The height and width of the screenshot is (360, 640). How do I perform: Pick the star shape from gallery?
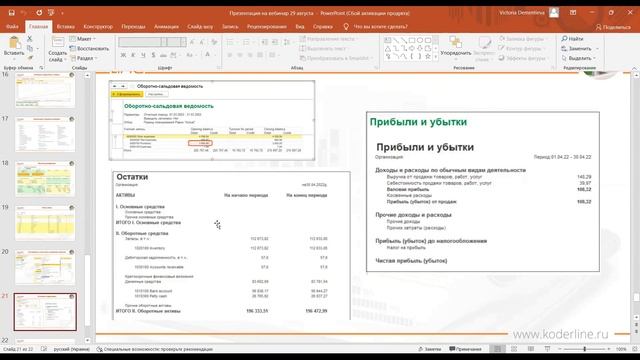click(428, 56)
